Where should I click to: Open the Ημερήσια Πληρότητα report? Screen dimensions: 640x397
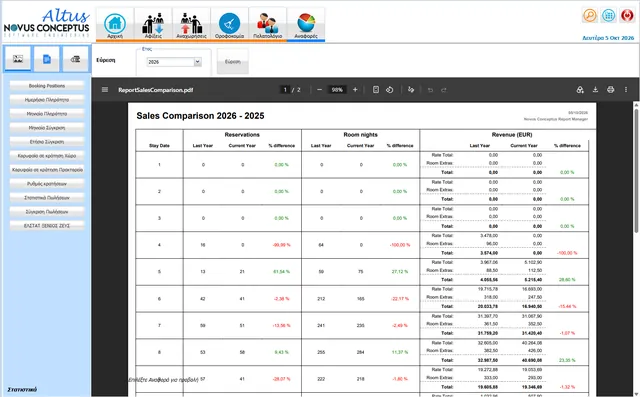[47, 100]
